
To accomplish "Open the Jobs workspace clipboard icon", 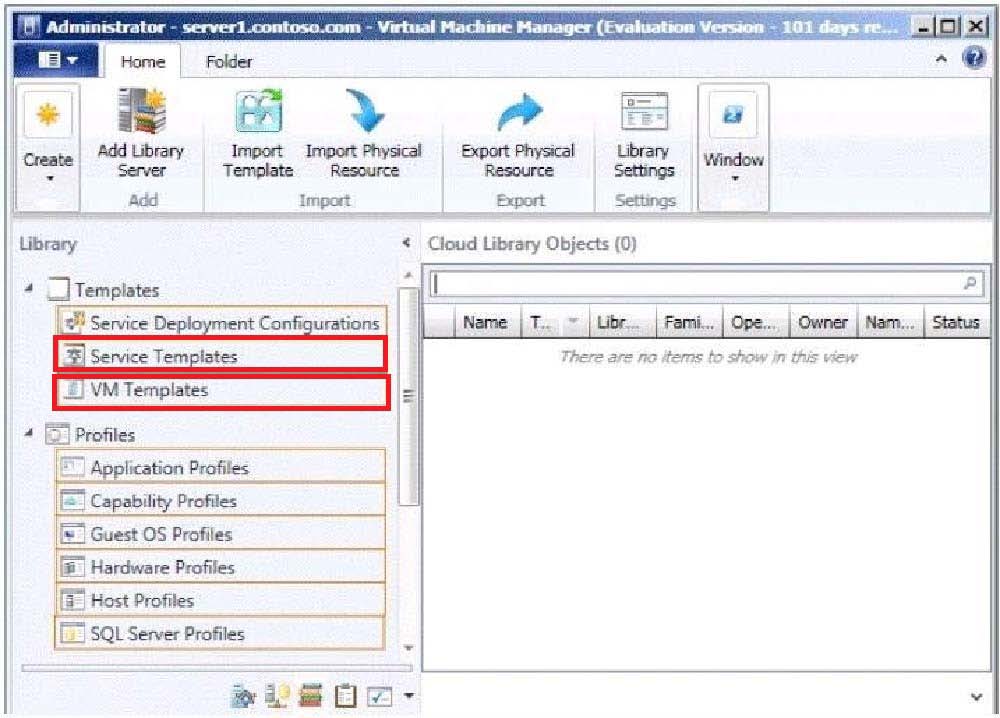I will tap(345, 696).
